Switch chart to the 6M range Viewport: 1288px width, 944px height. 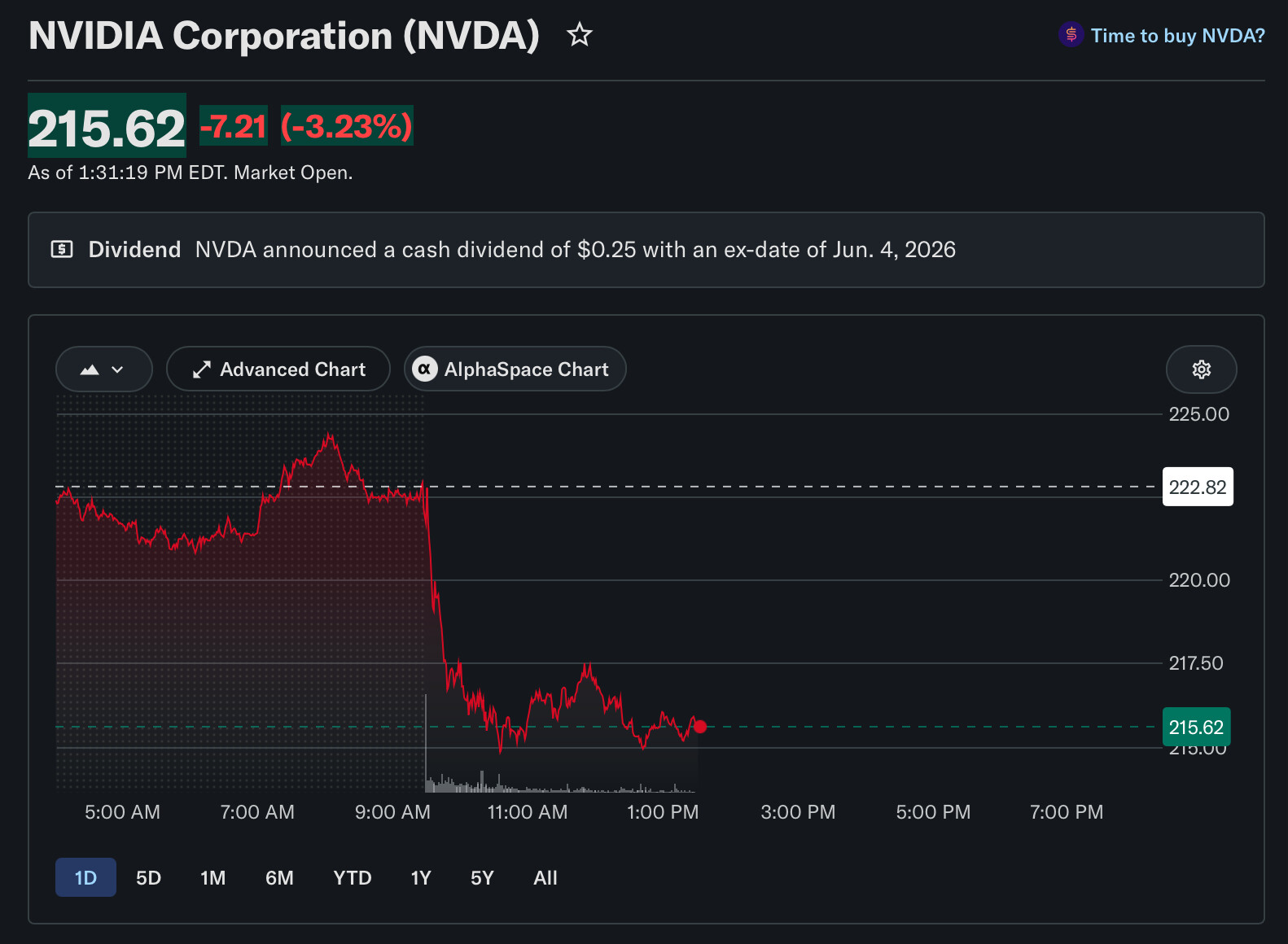(x=279, y=877)
